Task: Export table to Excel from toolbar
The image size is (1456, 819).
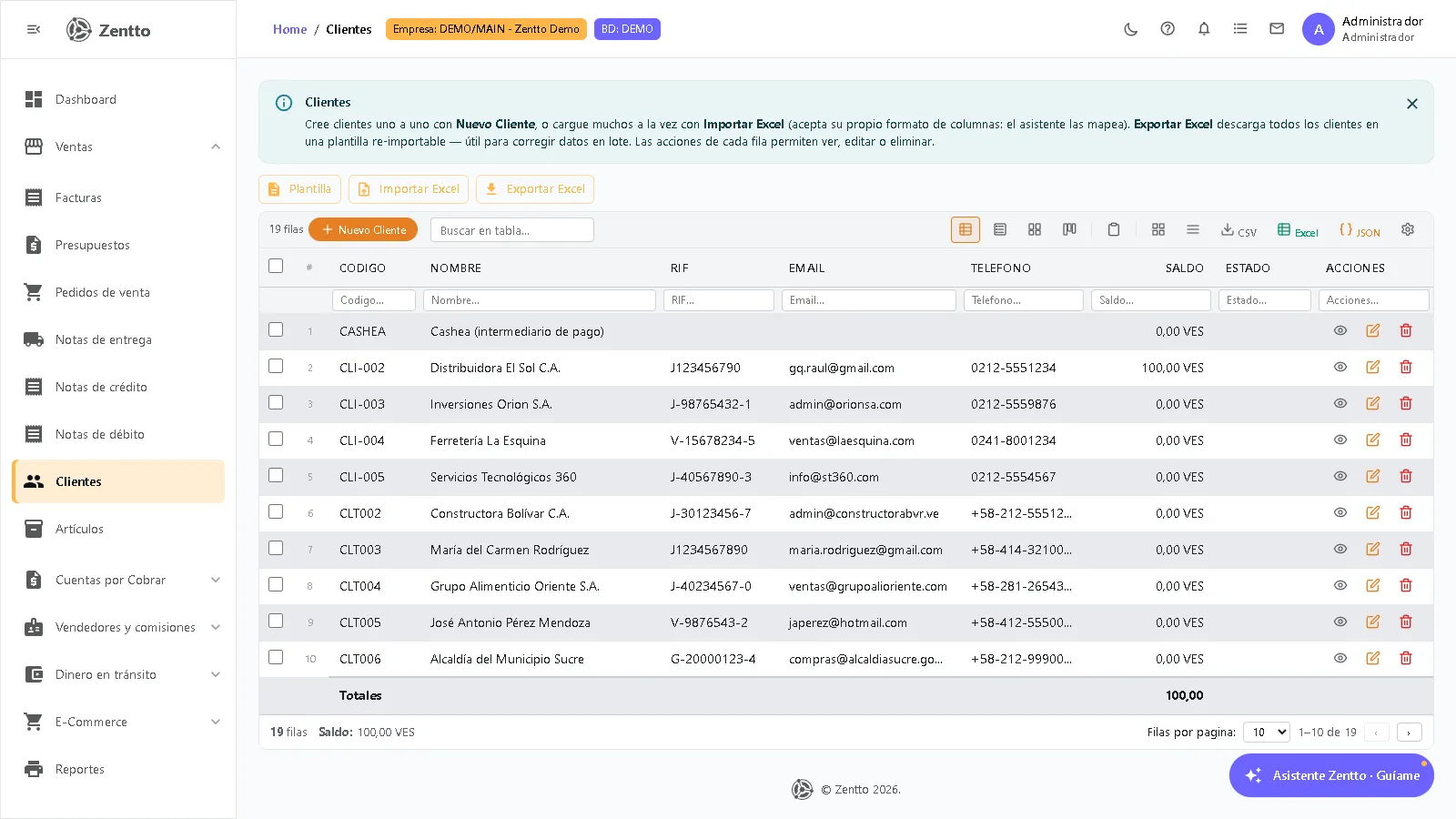Action: (x=1298, y=231)
